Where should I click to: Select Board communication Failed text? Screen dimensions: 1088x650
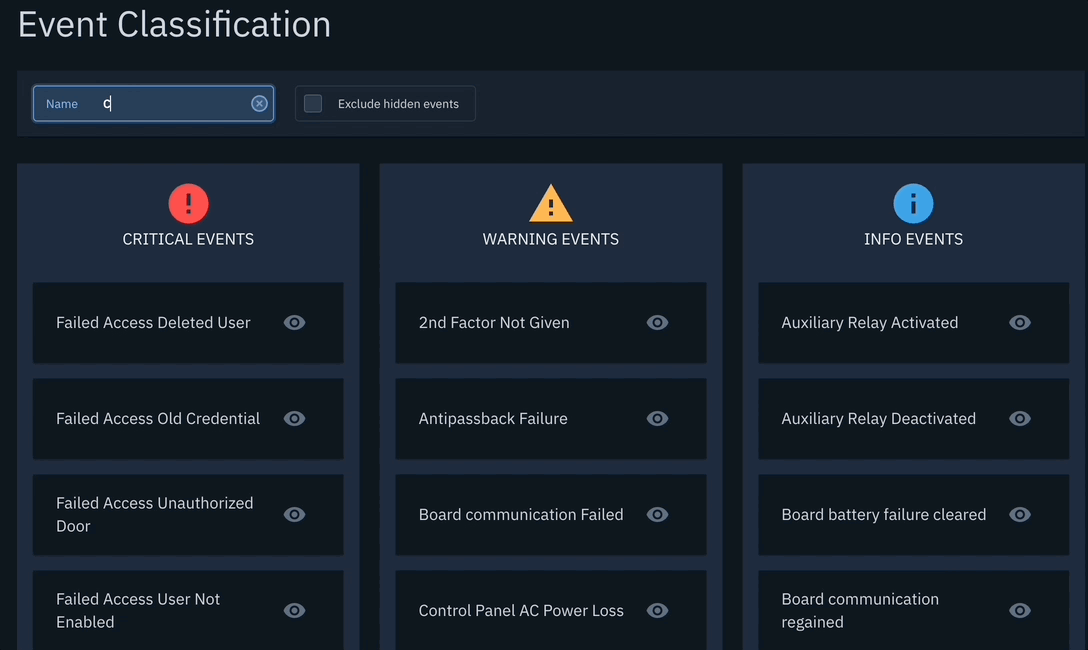point(520,515)
